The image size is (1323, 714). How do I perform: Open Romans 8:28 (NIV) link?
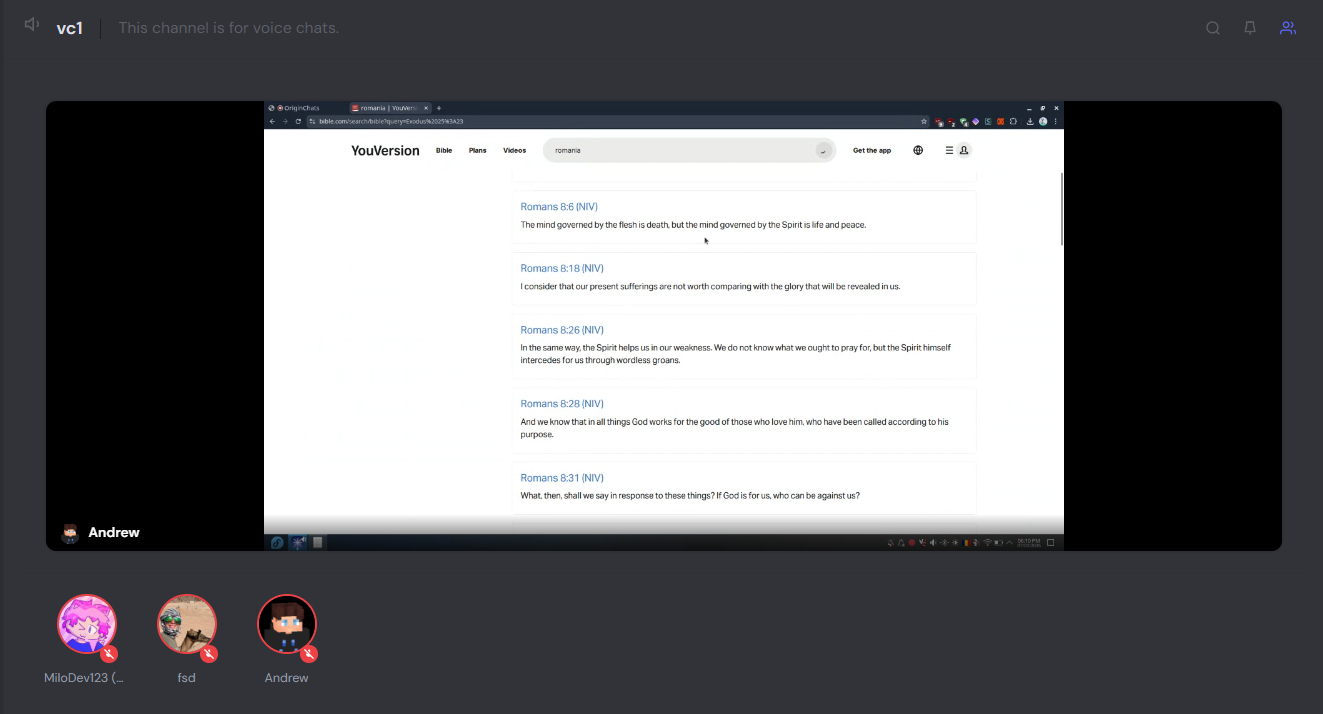click(x=562, y=404)
